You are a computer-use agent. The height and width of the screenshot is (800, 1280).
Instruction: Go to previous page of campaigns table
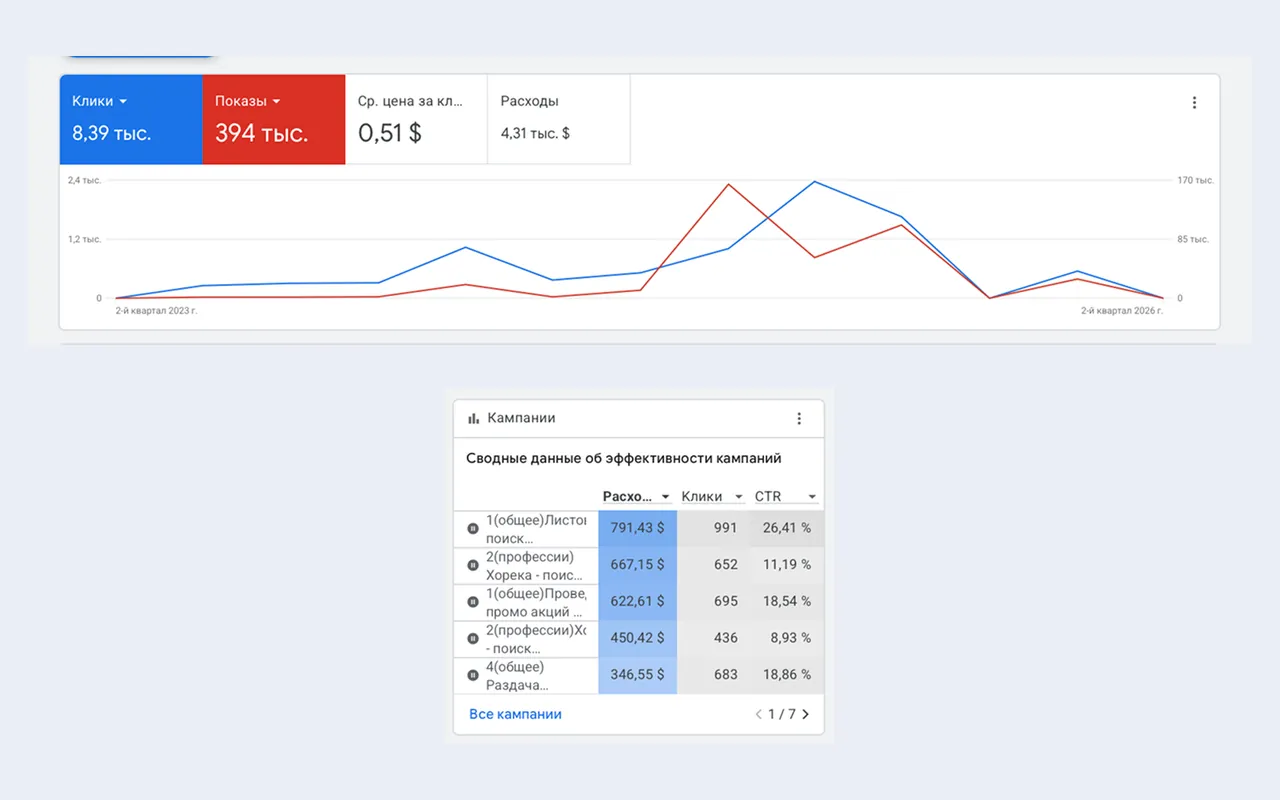tap(758, 714)
